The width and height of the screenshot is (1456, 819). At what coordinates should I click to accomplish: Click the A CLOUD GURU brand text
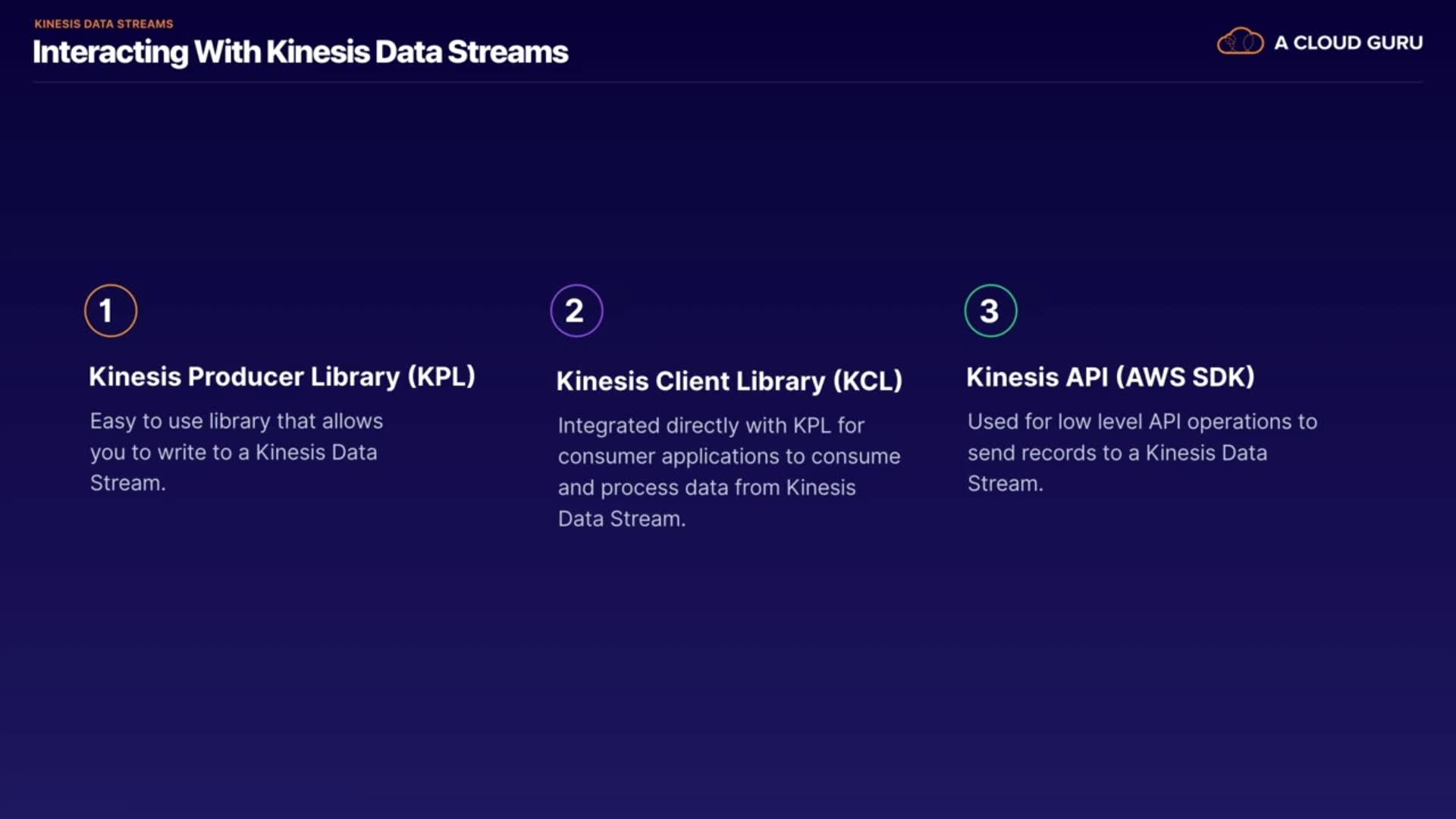click(x=1348, y=43)
